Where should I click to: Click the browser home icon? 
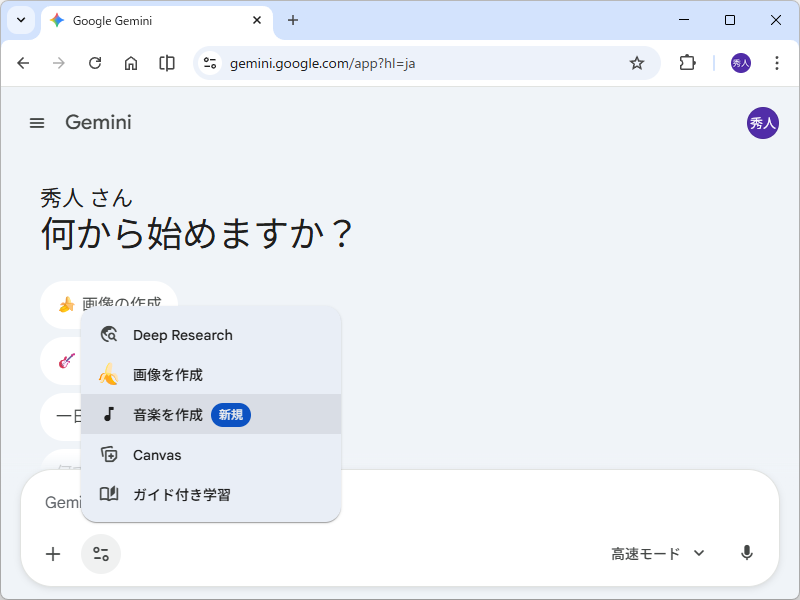click(131, 62)
